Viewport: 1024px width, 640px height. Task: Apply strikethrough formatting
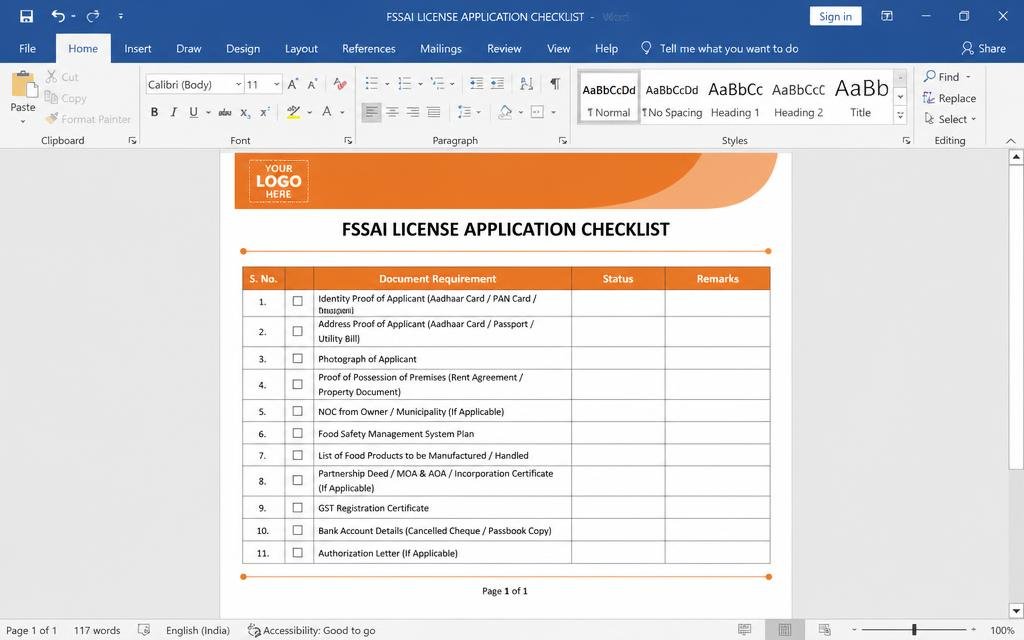point(225,112)
